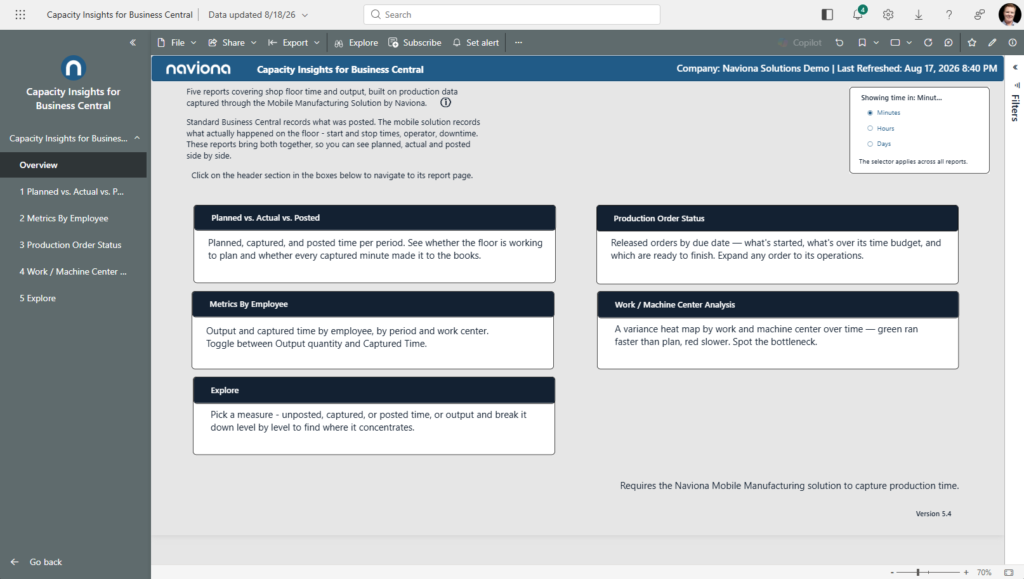Collapse Capacity Insights pages list
The width and height of the screenshot is (1024, 579).
[x=137, y=138]
